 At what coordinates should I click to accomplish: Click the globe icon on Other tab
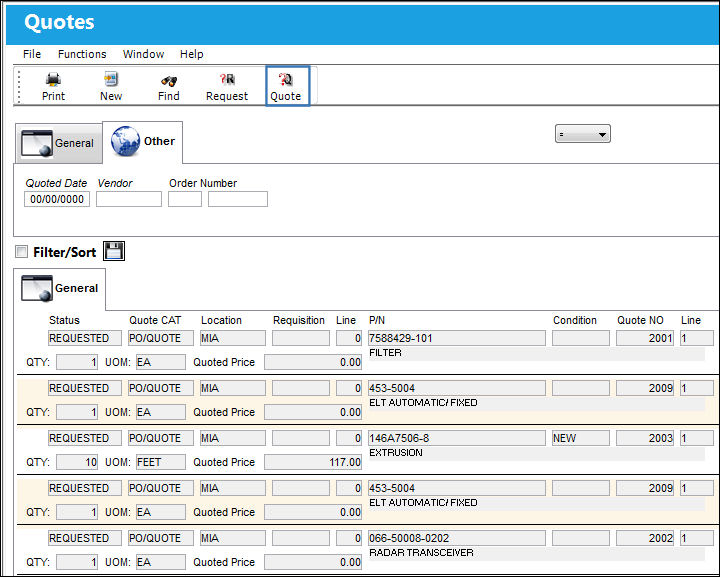(125, 141)
